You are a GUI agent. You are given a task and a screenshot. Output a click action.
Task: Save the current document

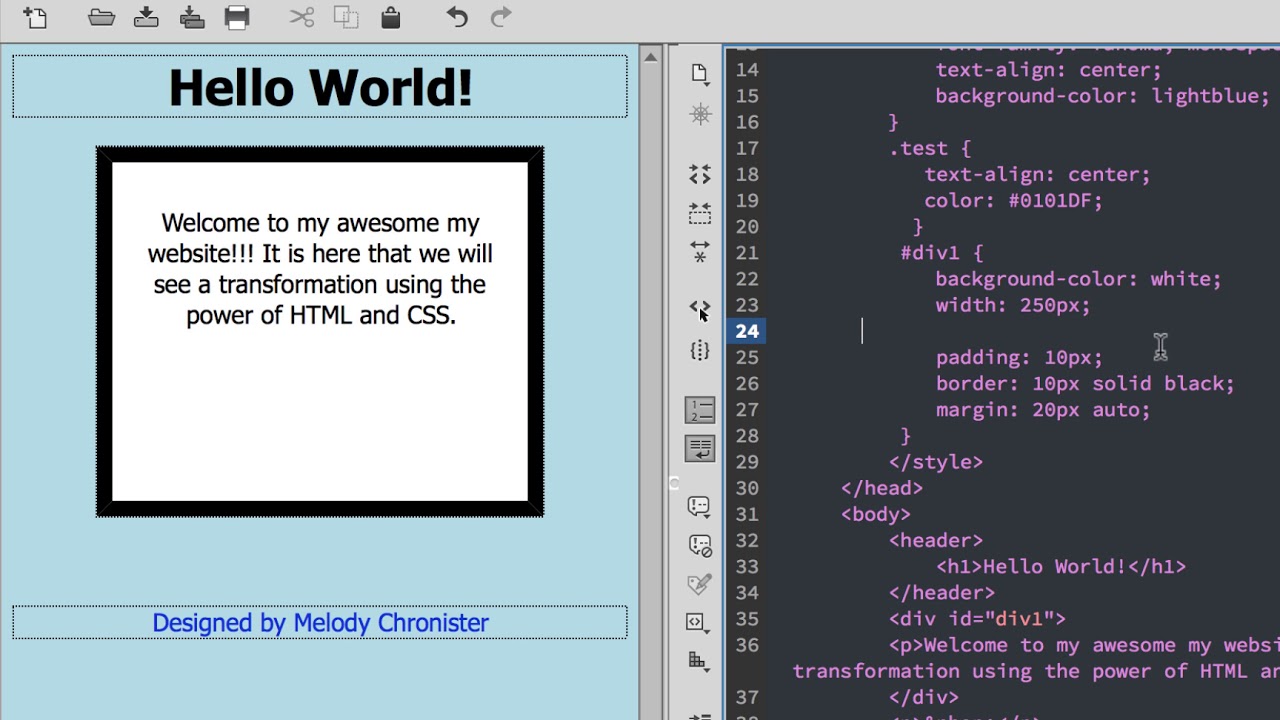point(146,17)
